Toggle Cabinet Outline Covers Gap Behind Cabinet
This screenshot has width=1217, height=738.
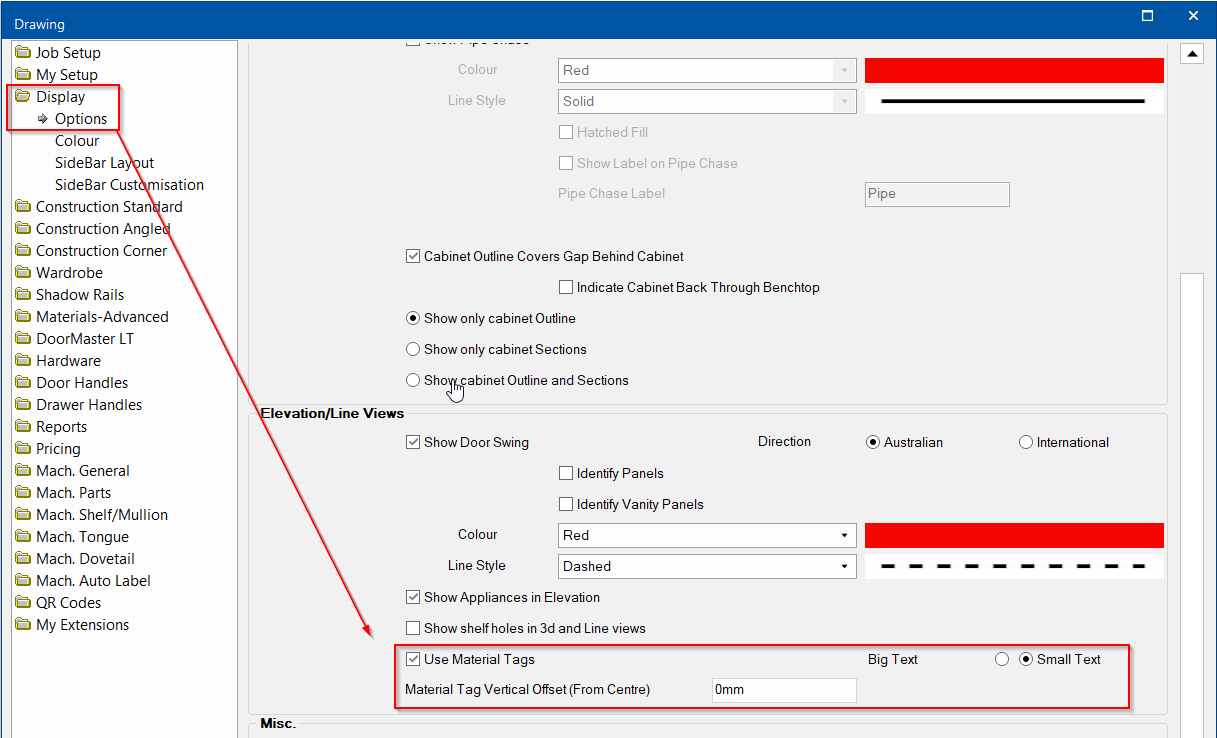(413, 256)
